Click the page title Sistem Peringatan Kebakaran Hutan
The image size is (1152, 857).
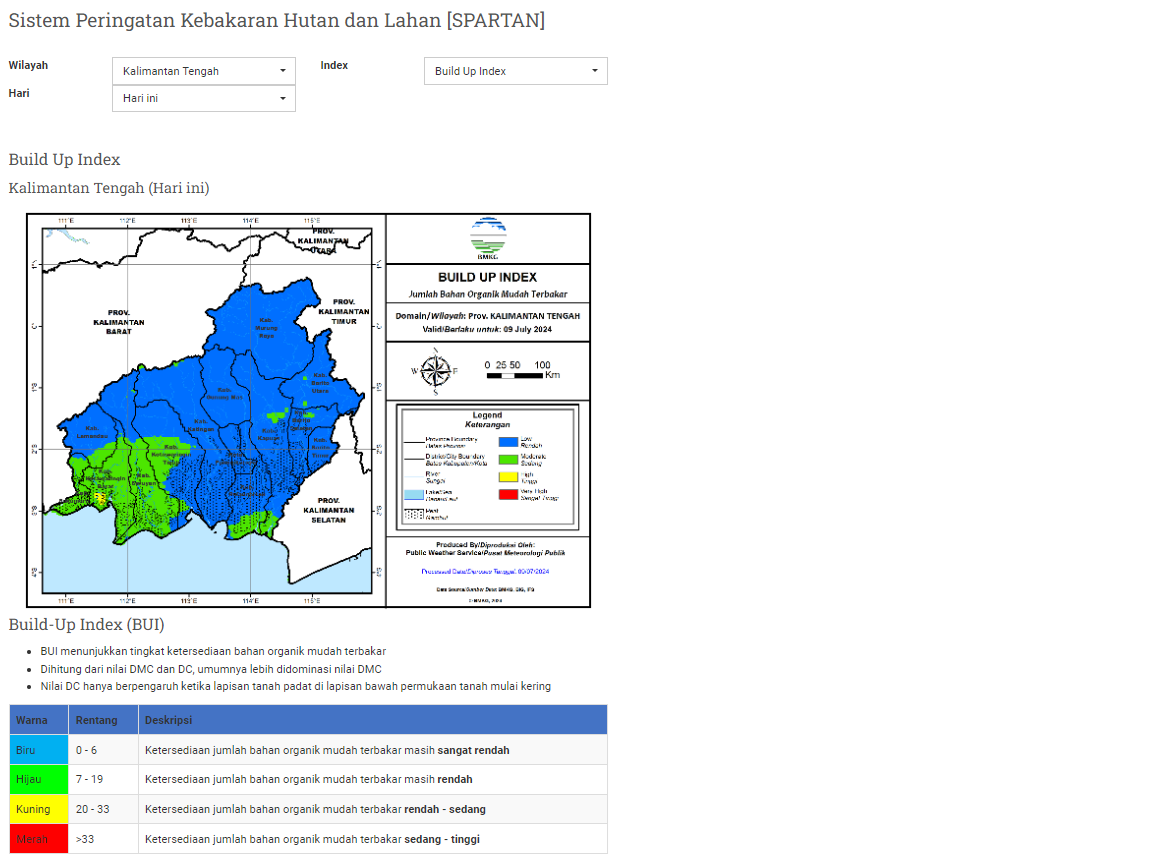[277, 21]
